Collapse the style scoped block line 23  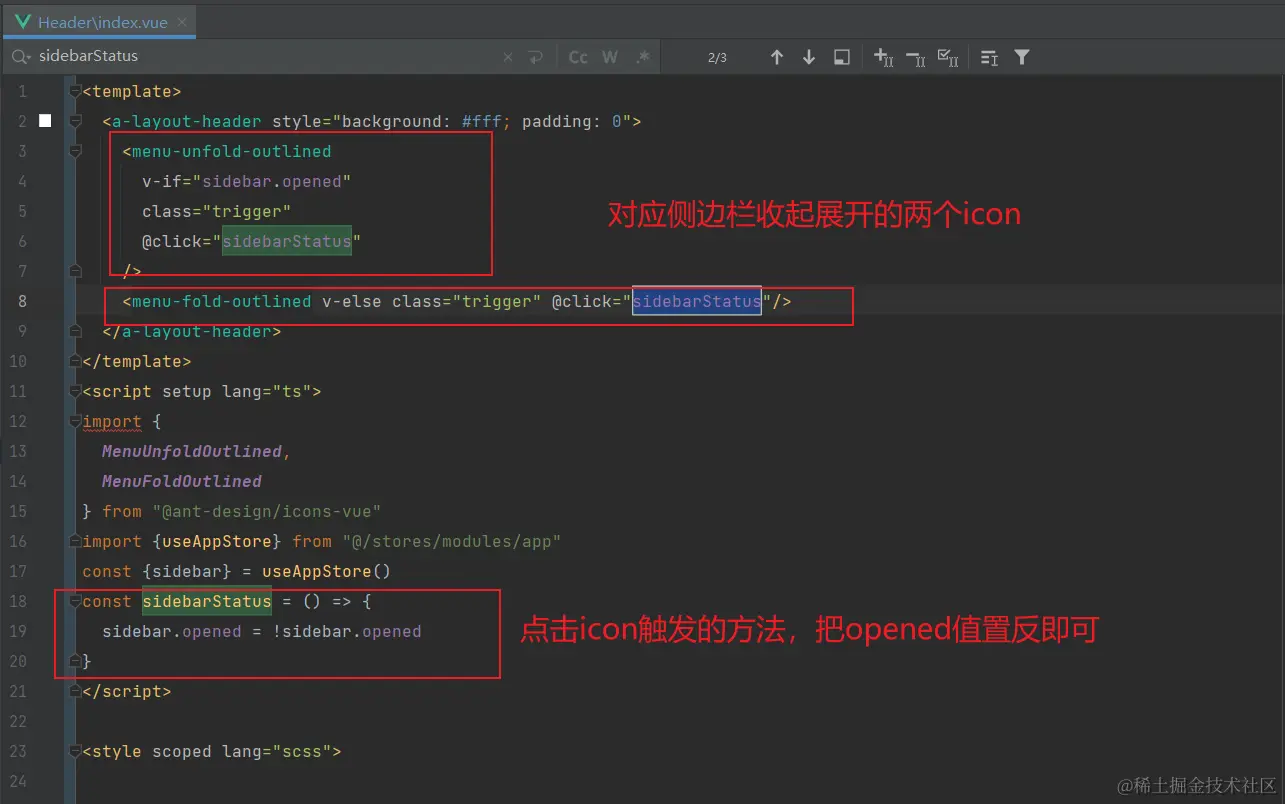pyautogui.click(x=74, y=751)
